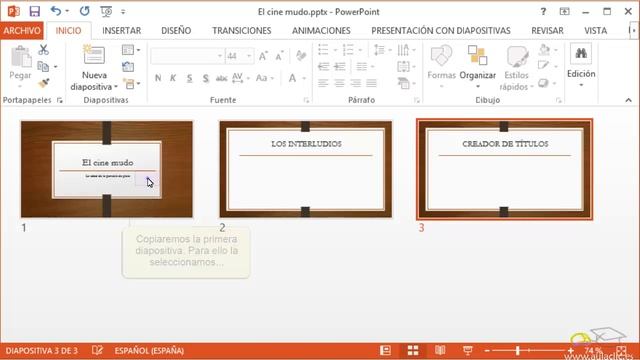
Task: Open Change Case Aa dropdown
Action: click(264, 78)
